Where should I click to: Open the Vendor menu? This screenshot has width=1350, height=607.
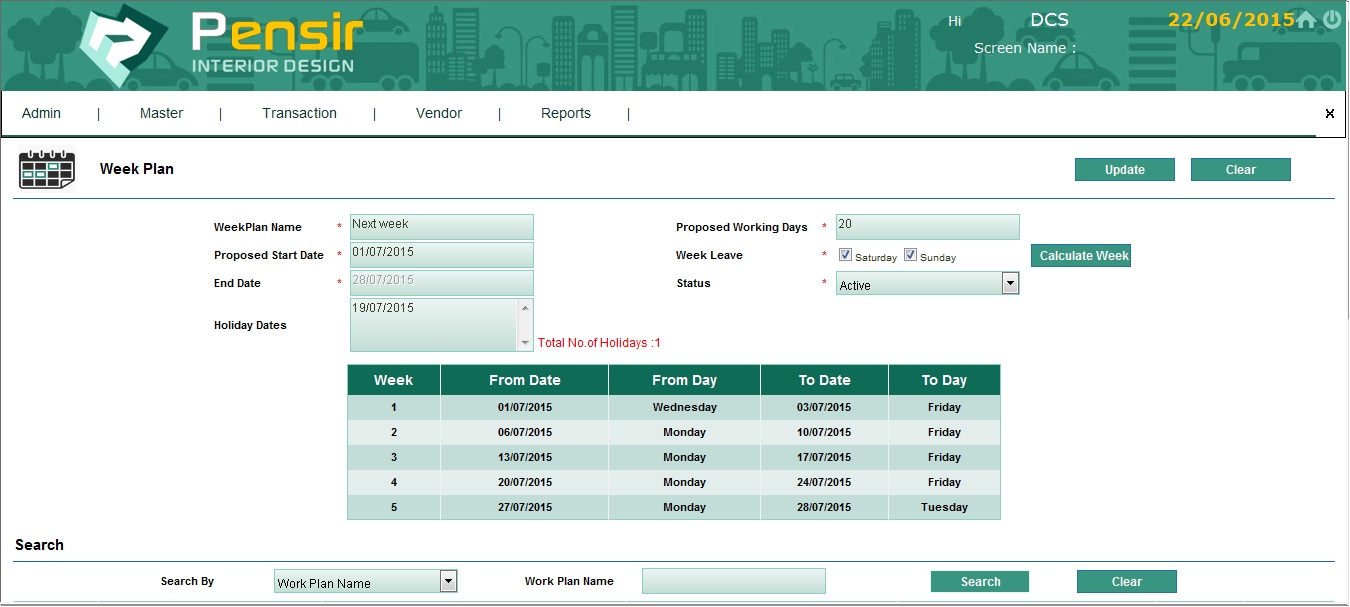[439, 114]
